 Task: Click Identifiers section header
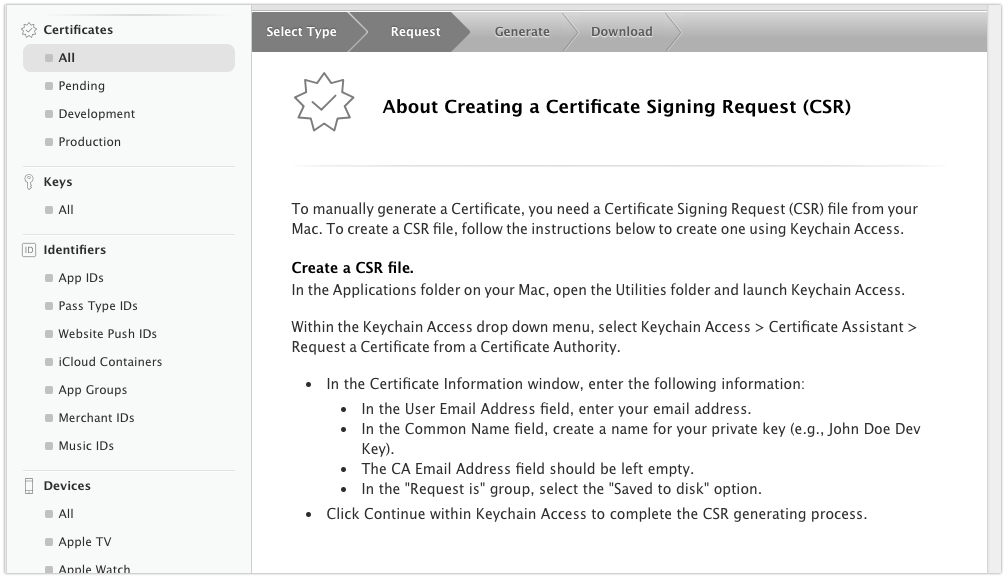tap(74, 250)
